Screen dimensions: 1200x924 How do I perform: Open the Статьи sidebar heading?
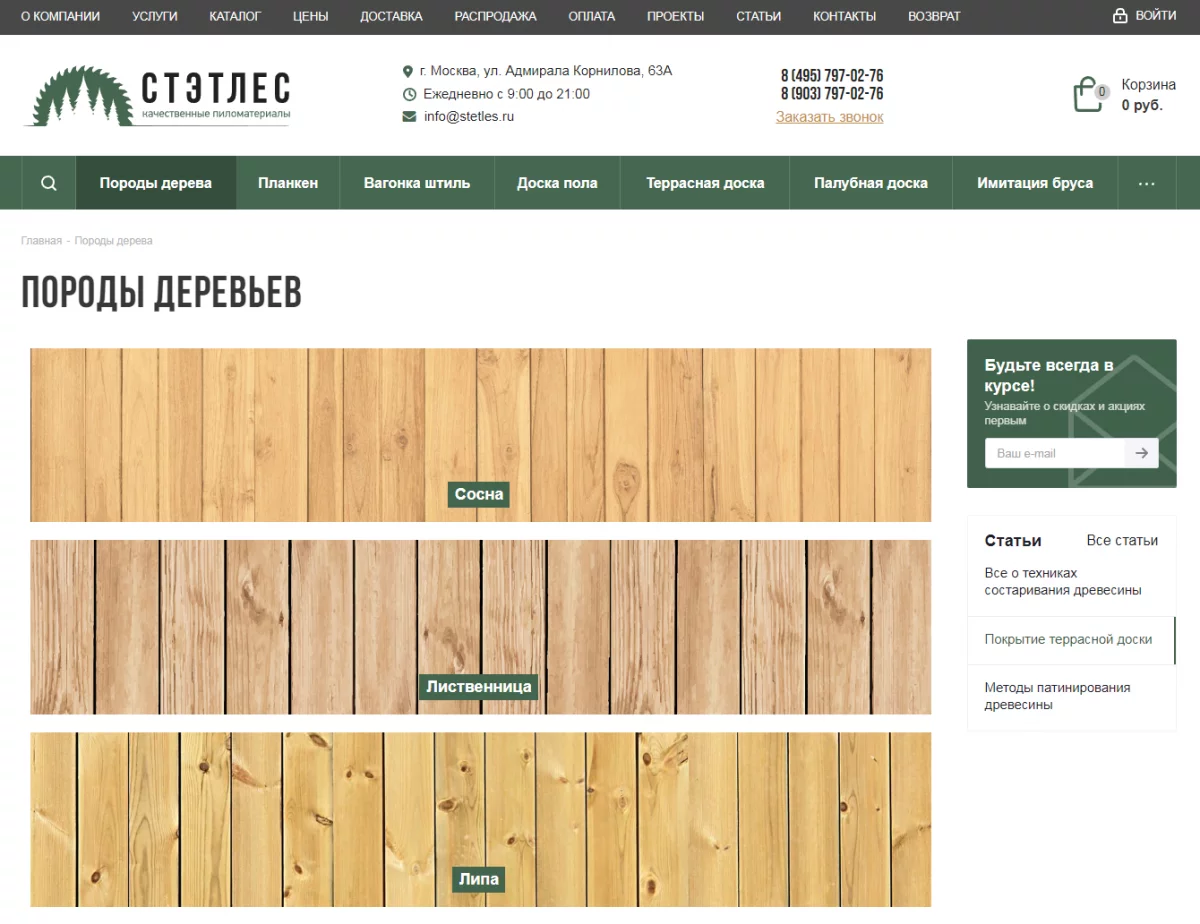[1013, 541]
